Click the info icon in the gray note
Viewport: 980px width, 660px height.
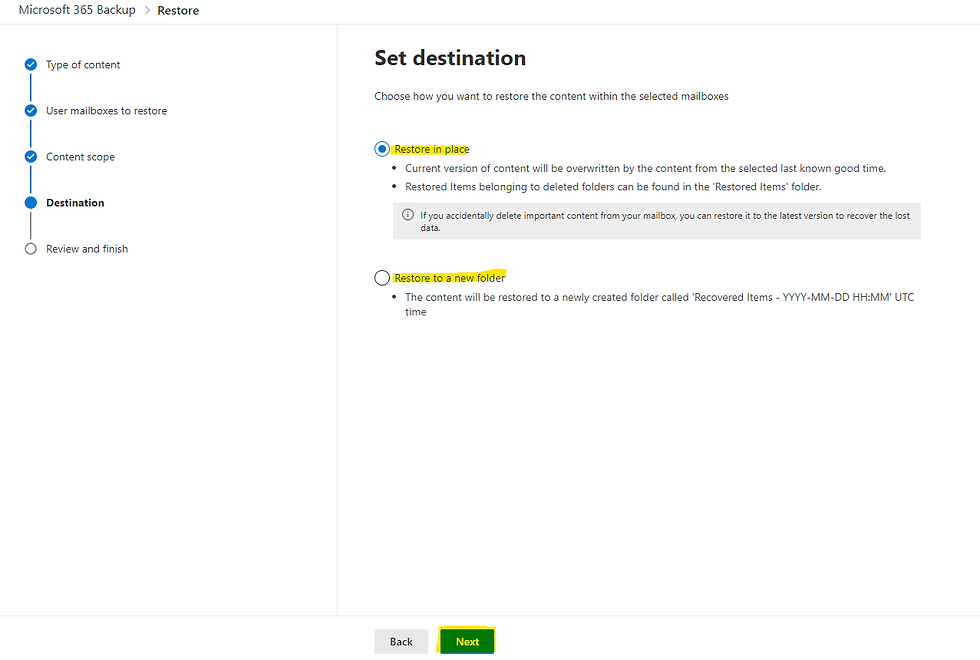coord(408,215)
